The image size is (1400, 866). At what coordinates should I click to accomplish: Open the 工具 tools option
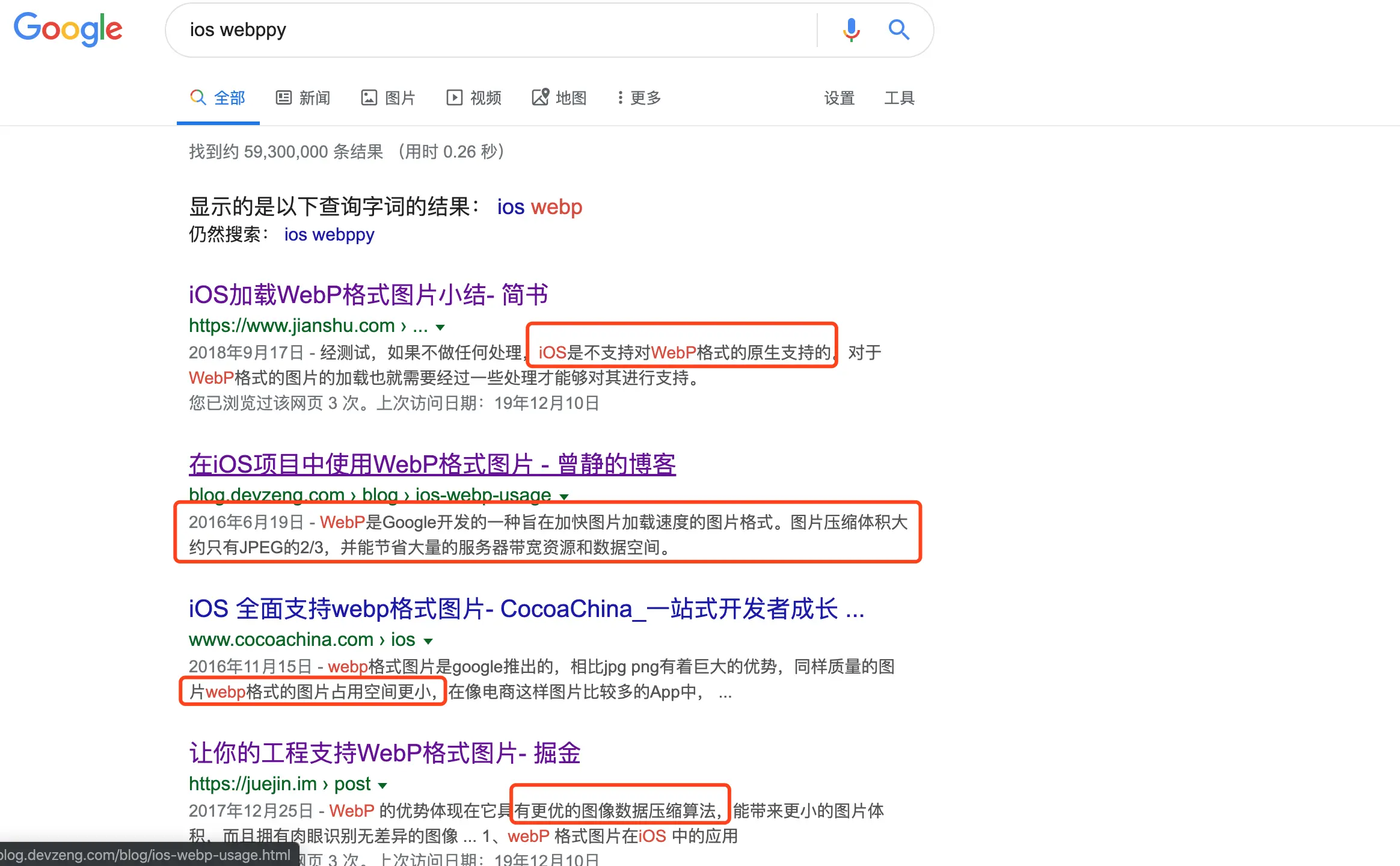coord(898,97)
